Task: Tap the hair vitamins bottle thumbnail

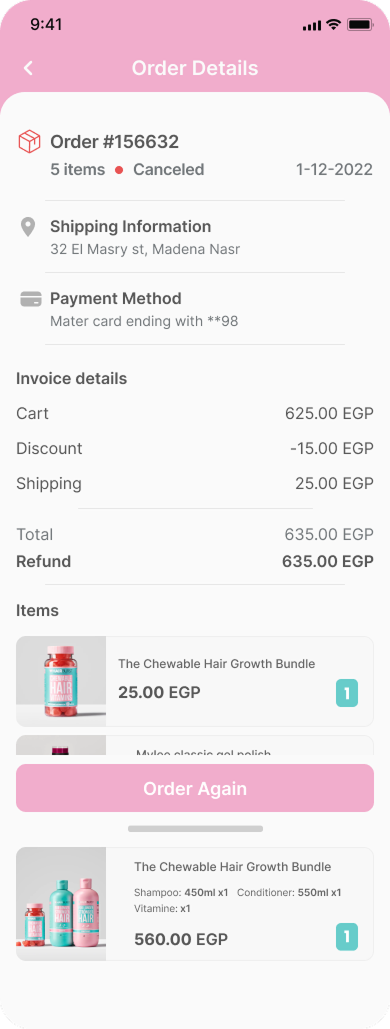Action: [x=61, y=681]
